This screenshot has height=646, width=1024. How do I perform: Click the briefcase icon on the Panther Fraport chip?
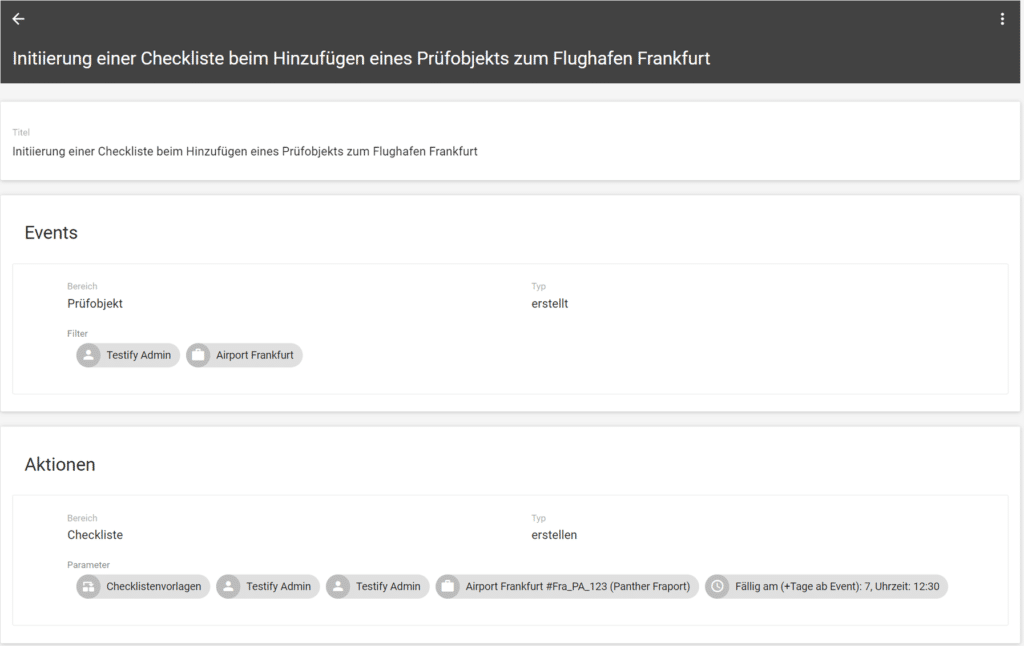pyautogui.click(x=447, y=587)
